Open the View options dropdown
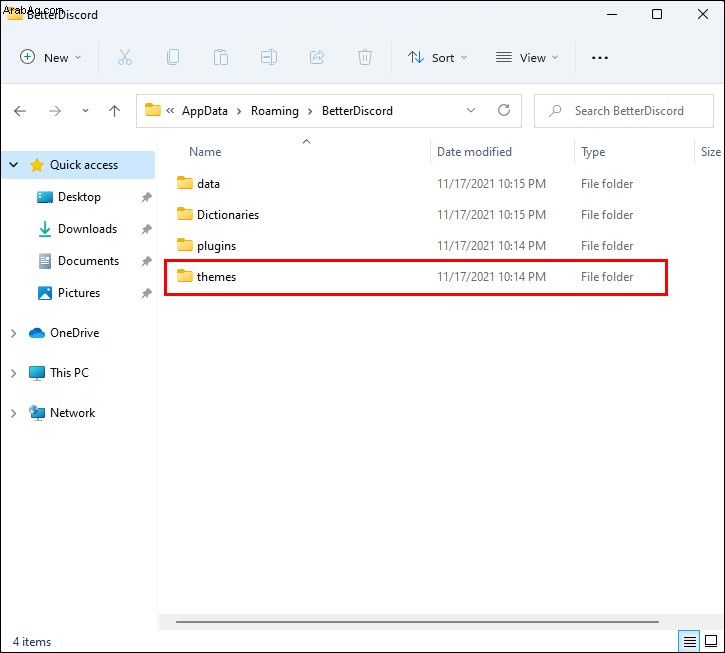The height and width of the screenshot is (653, 725). click(x=527, y=58)
